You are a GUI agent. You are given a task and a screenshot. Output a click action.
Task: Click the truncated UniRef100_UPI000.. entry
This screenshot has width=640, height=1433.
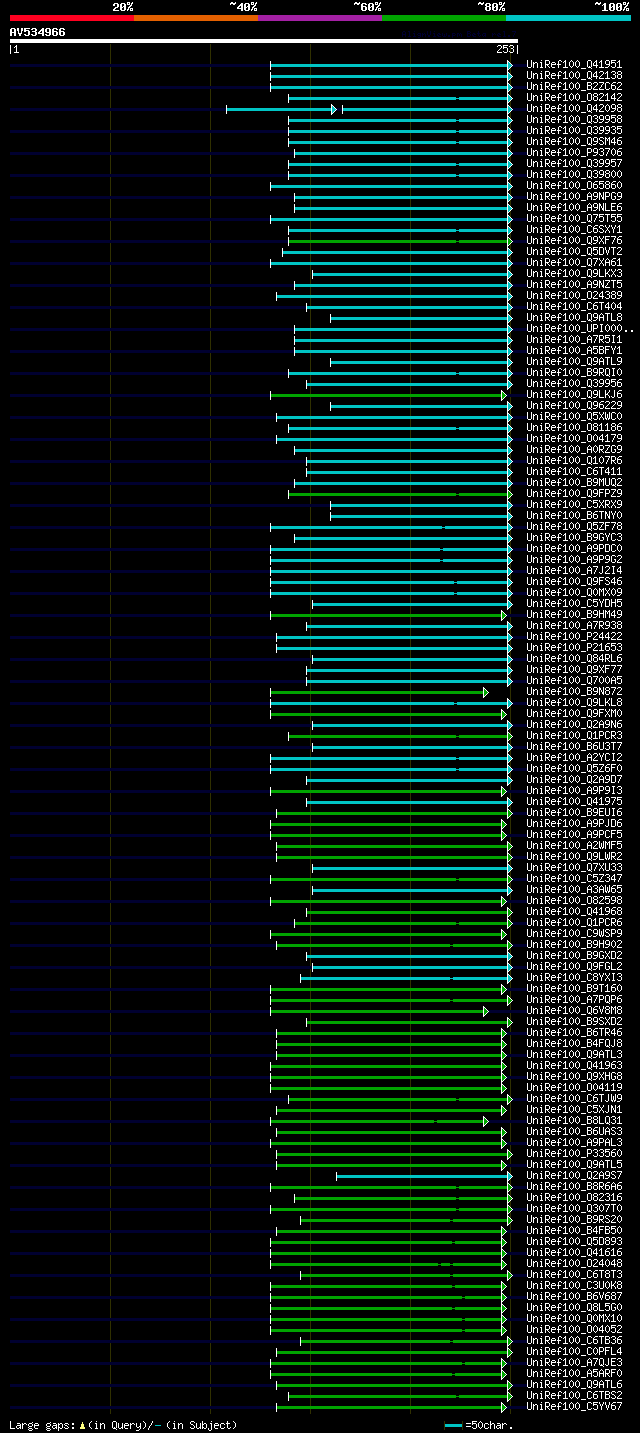[x=580, y=329]
